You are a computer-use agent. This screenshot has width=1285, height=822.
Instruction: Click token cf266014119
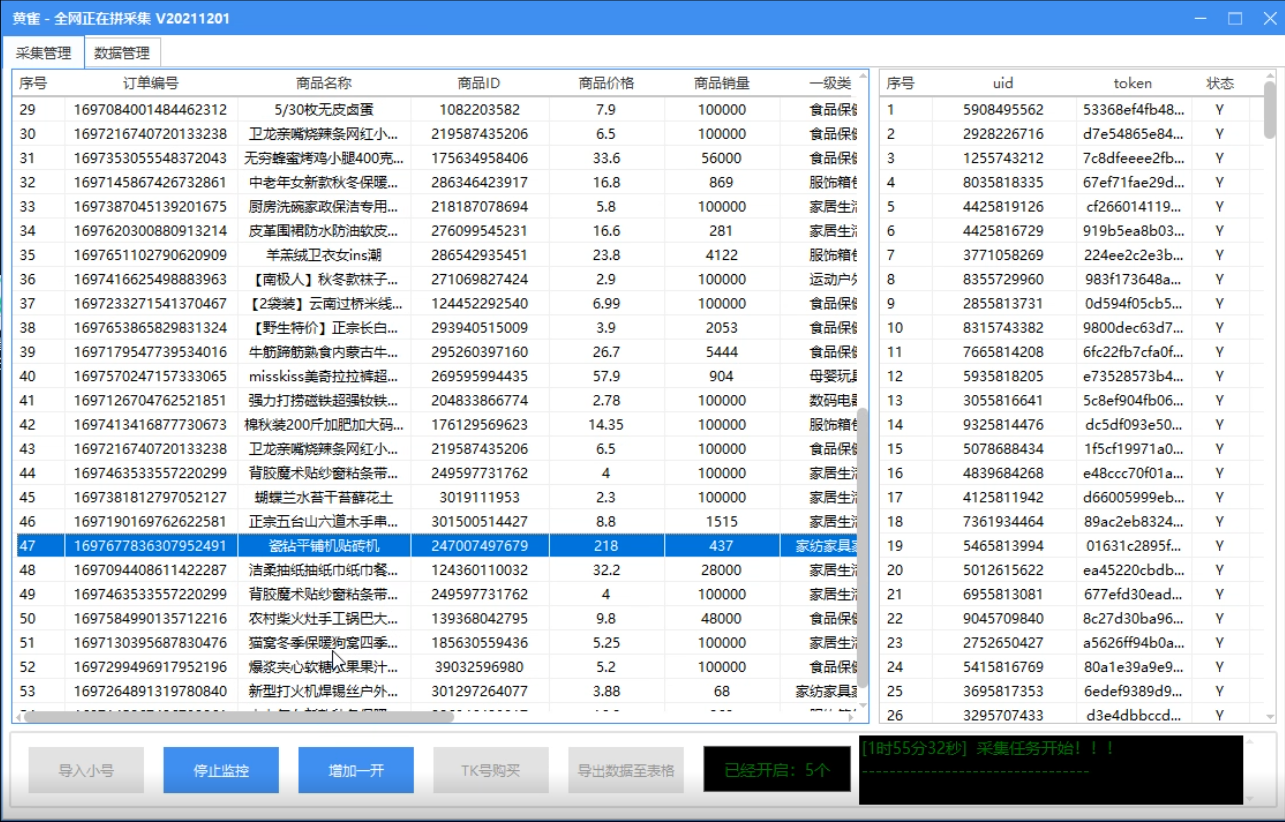[x=1134, y=206]
